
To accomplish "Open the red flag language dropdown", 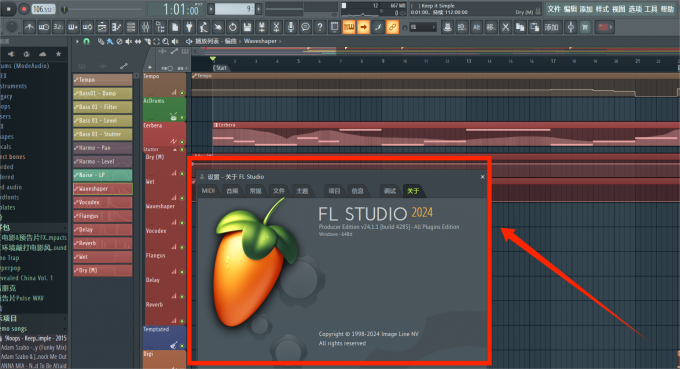I will tap(605, 27).
